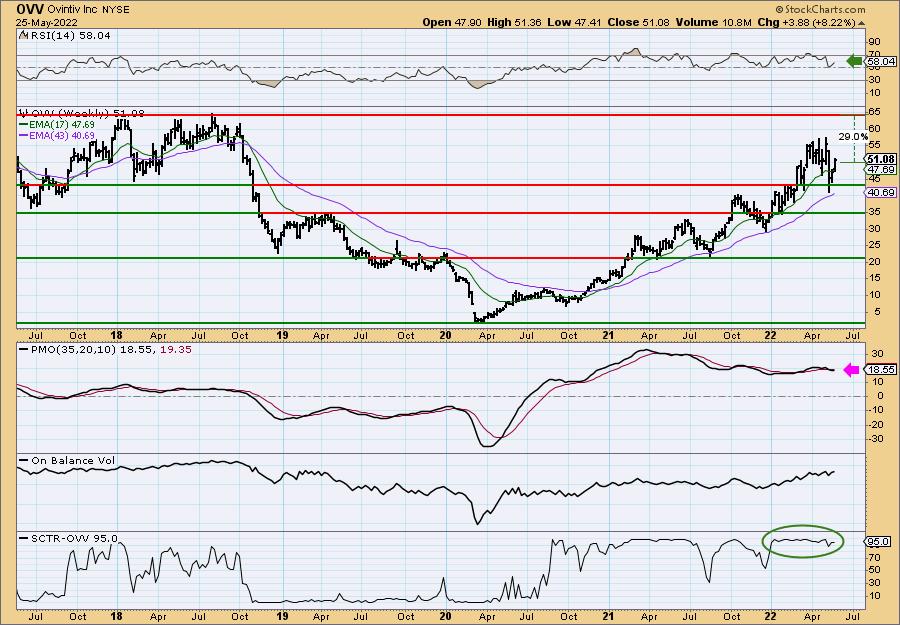Click the 18 year label on price axis
Viewport: 900px width, 625px height.
(x=117, y=335)
